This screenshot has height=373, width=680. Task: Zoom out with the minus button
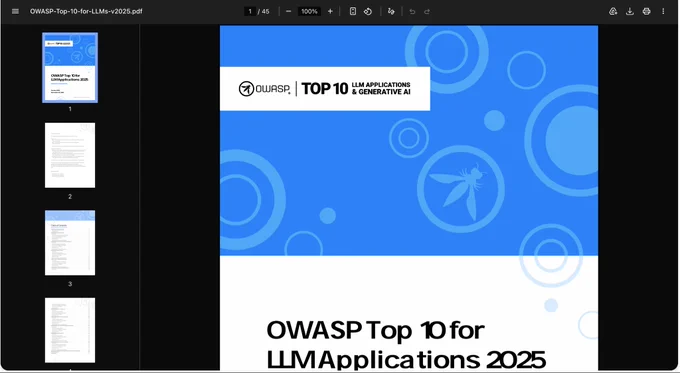tap(288, 11)
